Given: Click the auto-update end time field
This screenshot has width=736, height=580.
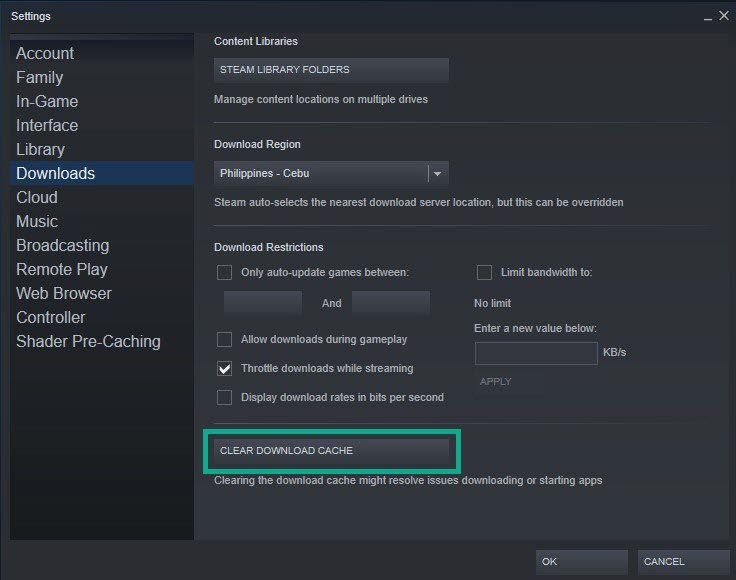Looking at the screenshot, I should [x=391, y=303].
